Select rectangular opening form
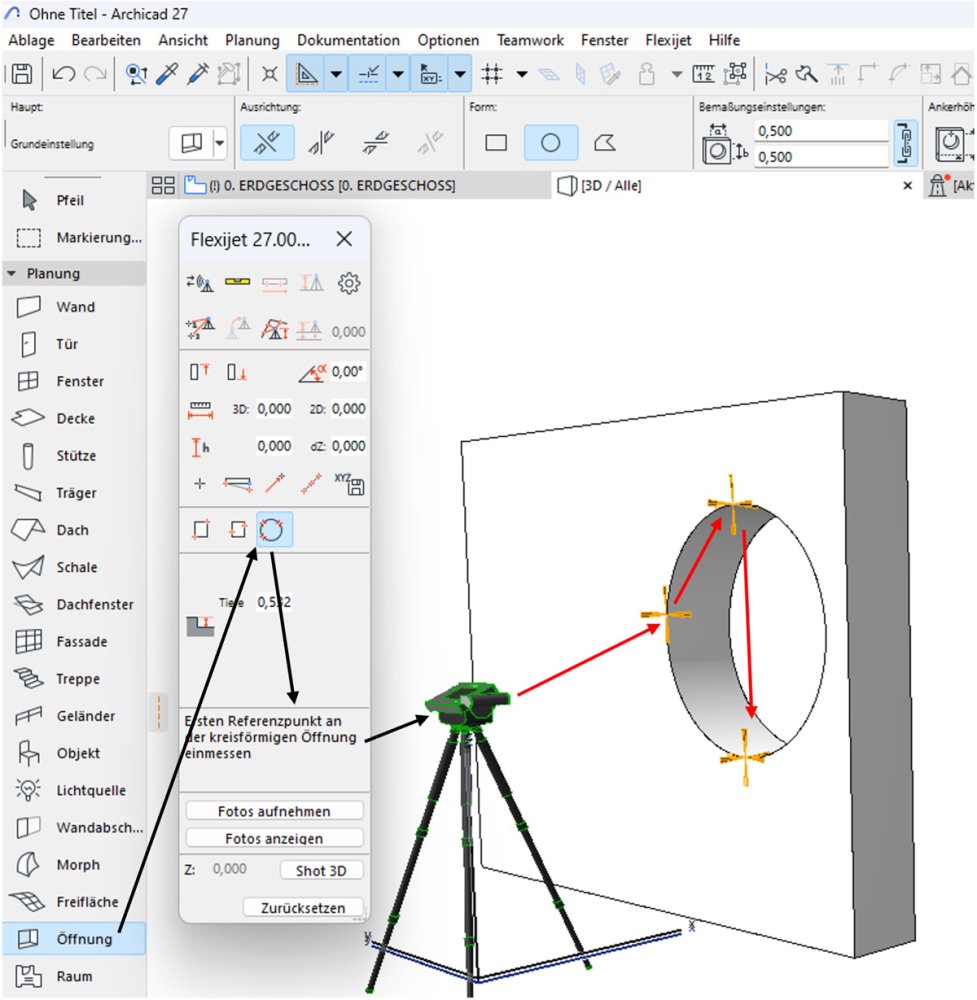The height and width of the screenshot is (1000, 977). (496, 142)
